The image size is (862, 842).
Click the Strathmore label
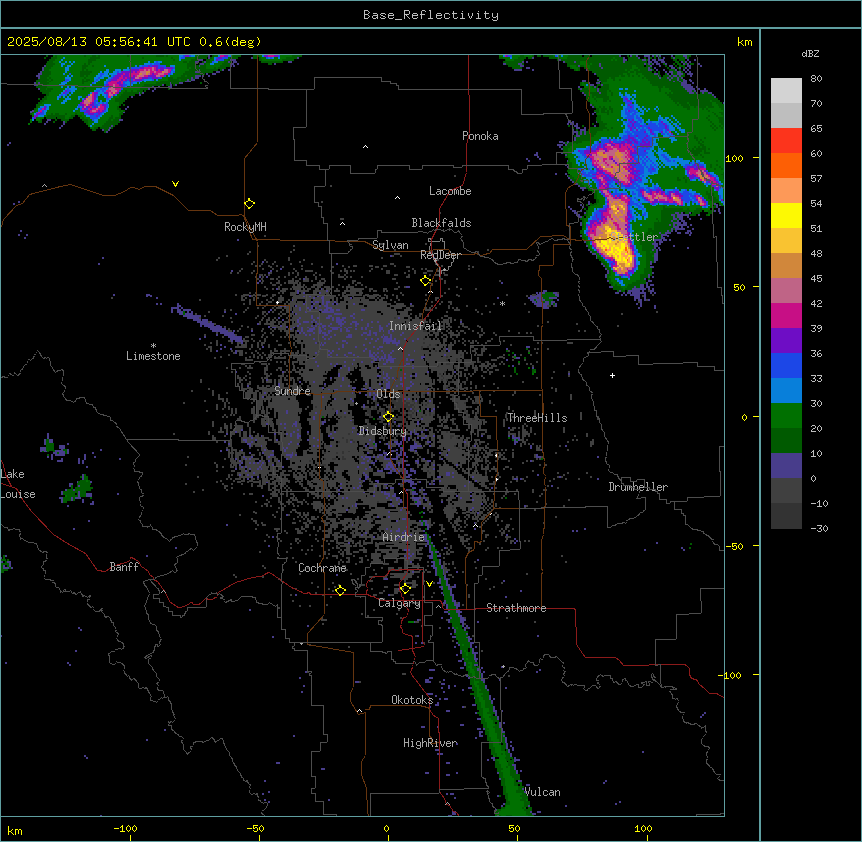(x=516, y=608)
